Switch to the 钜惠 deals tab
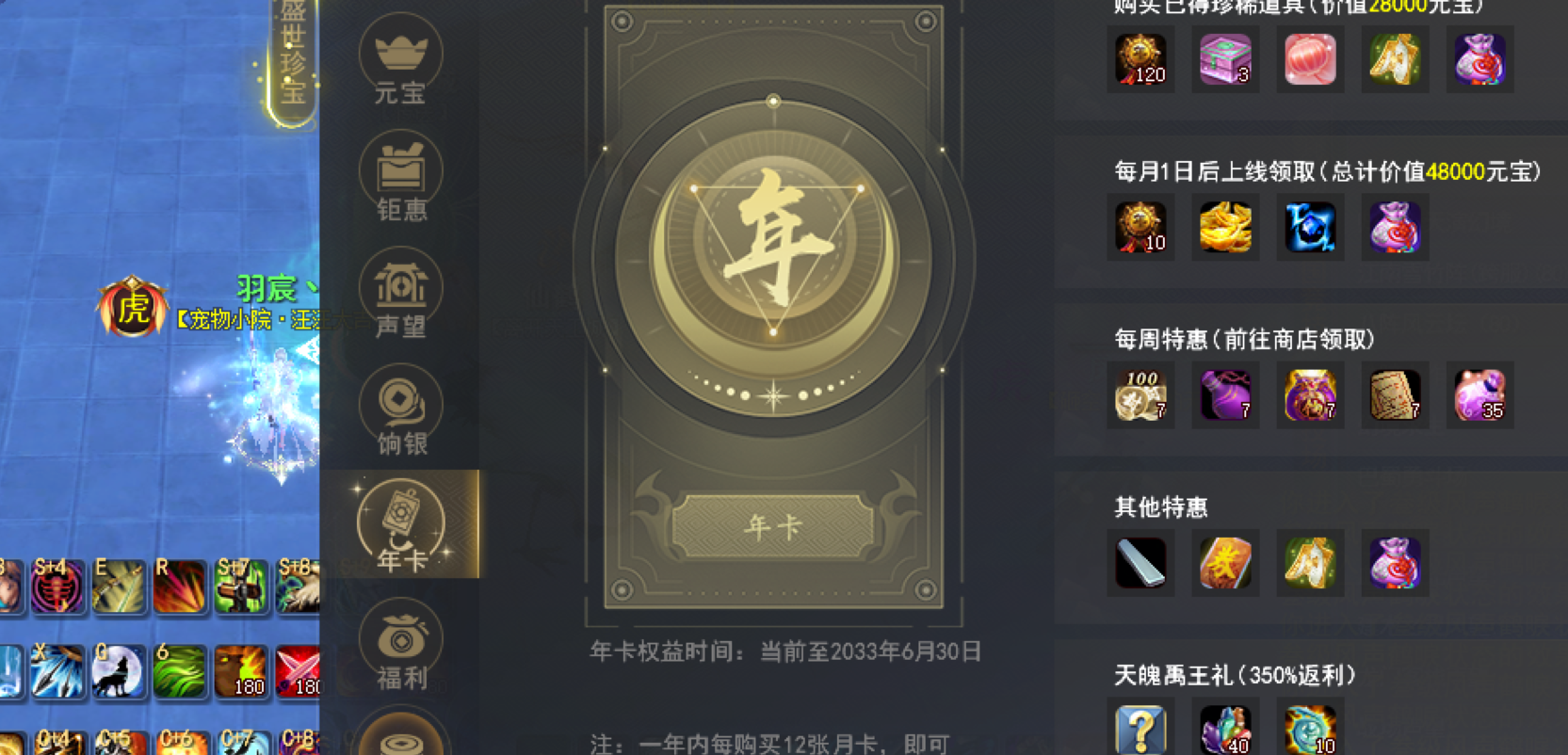This screenshot has height=755, width=1568. [400, 176]
